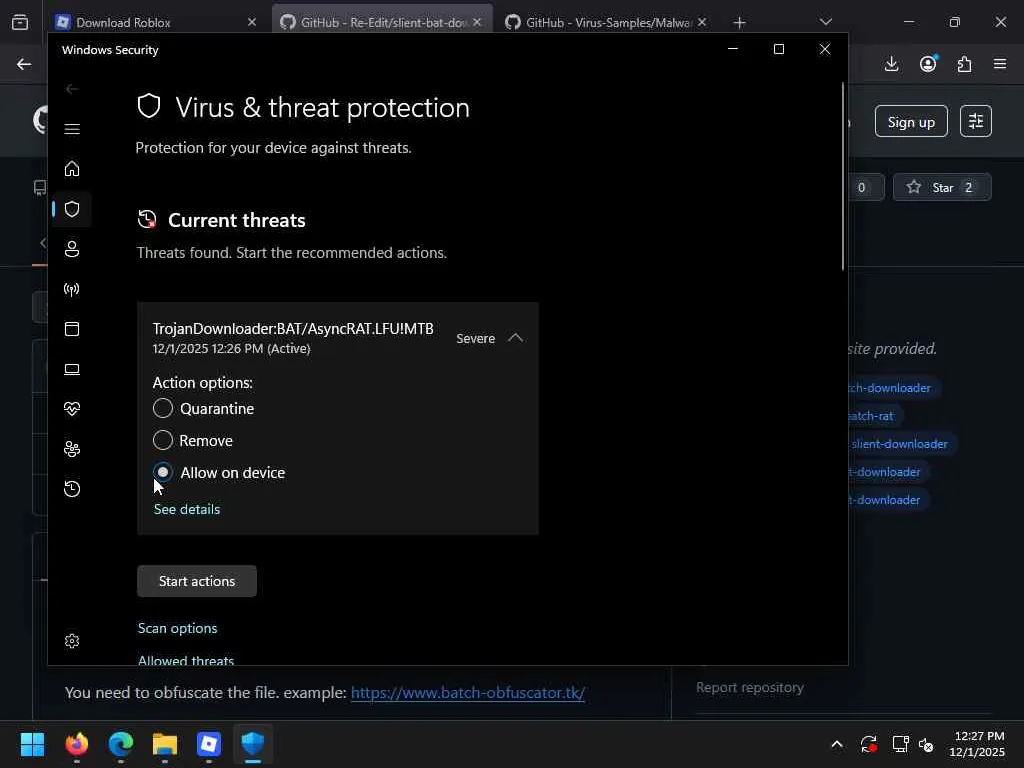
Task: Open App & browser control window icon
Action: tap(72, 329)
